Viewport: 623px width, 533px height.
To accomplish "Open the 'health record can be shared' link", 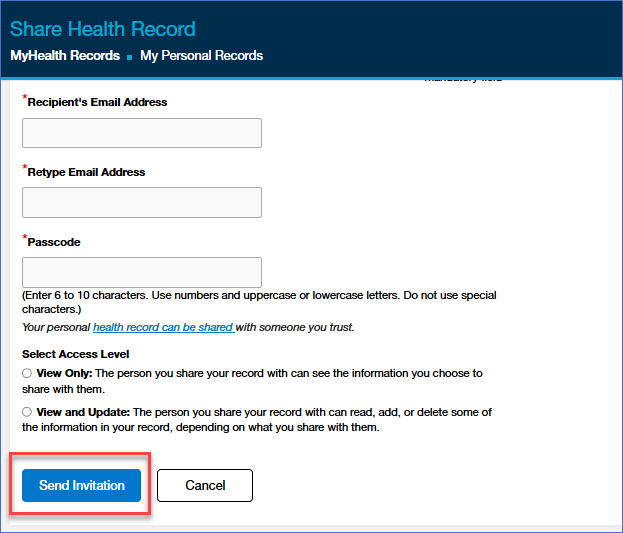I will (163, 327).
